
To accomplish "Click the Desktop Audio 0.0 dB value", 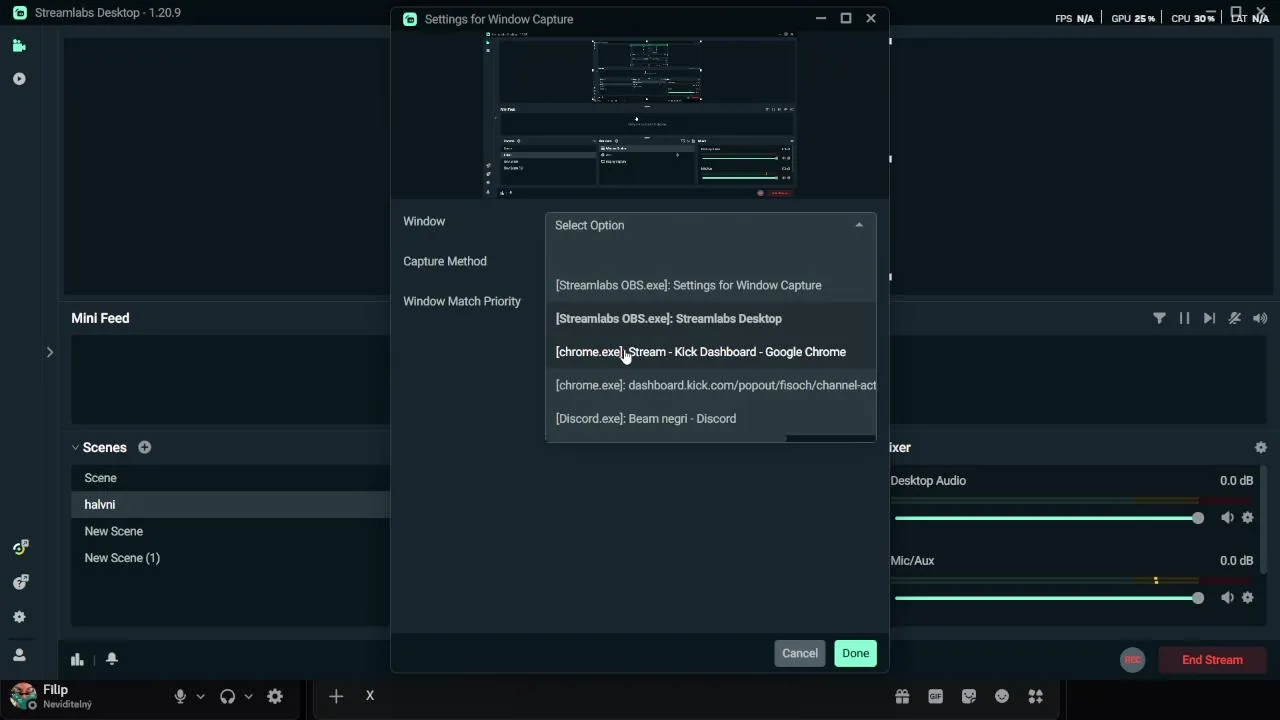I will [1236, 481].
